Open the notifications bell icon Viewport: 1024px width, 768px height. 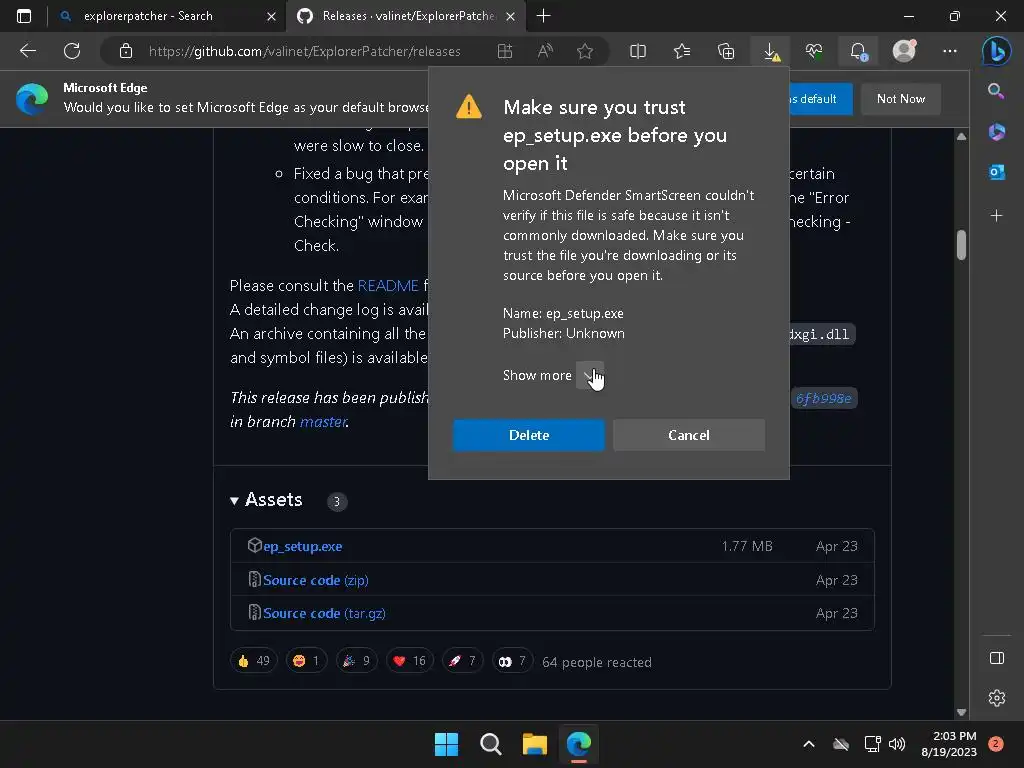point(859,51)
